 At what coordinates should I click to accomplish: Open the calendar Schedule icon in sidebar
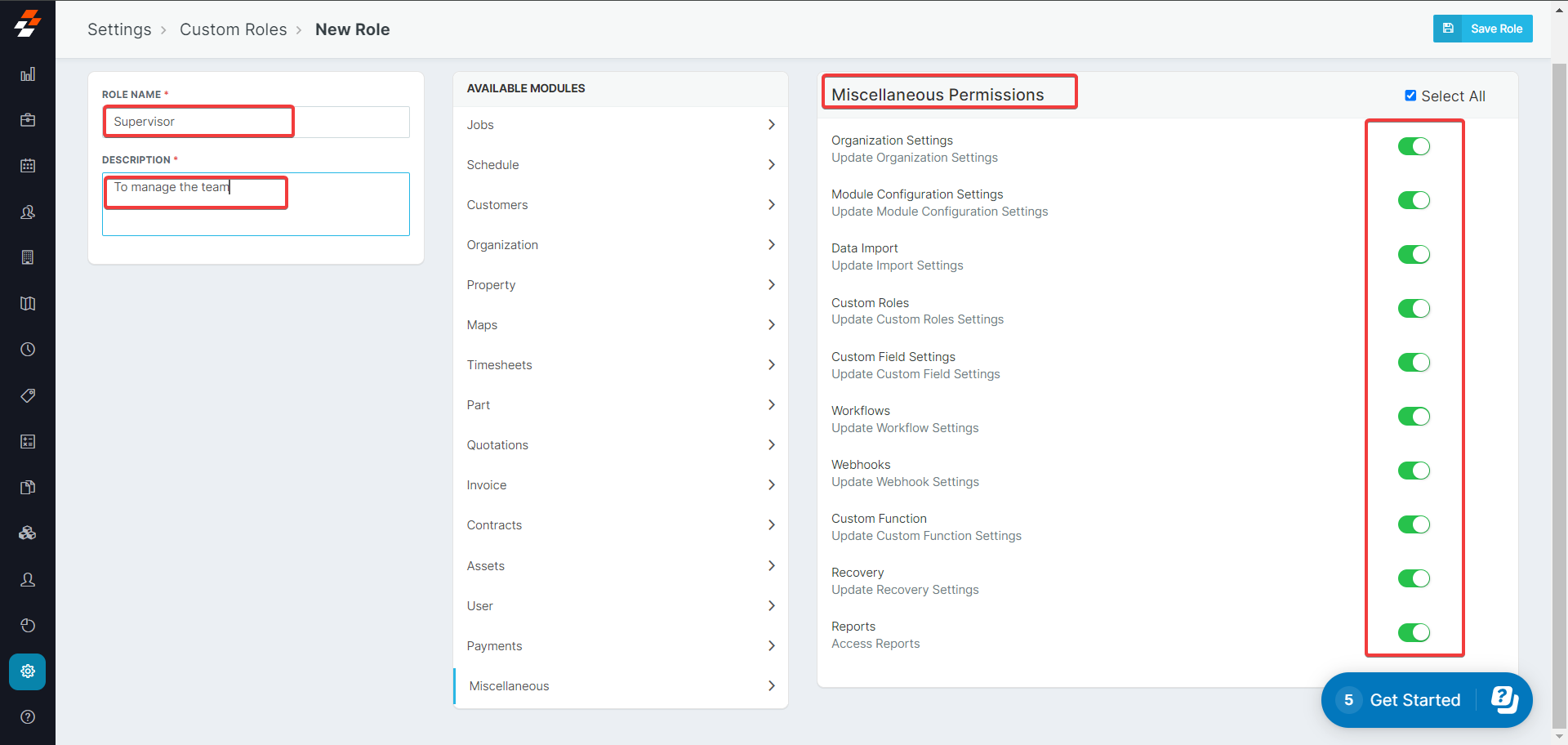click(x=28, y=166)
